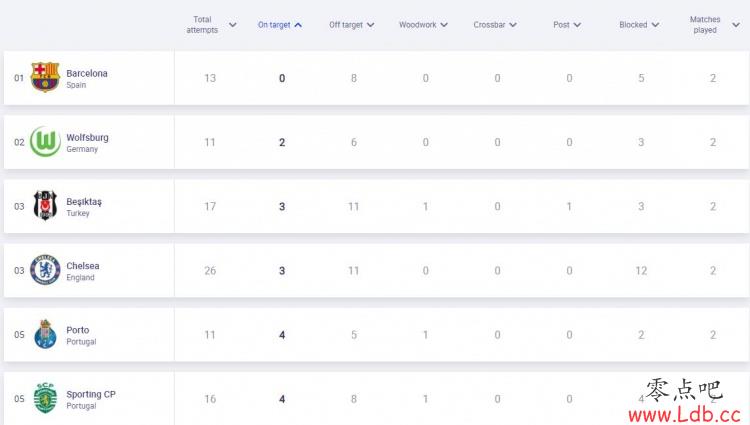The image size is (750, 425).
Task: Click the Beşiktaş club crest
Action: [45, 206]
